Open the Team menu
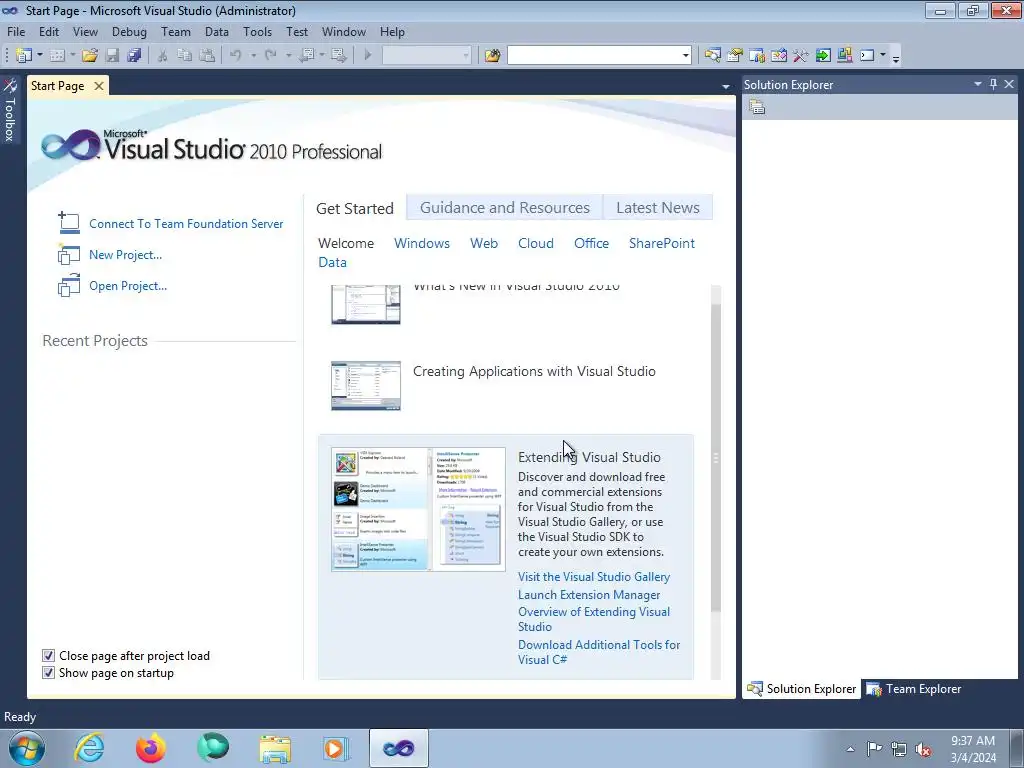 (176, 31)
